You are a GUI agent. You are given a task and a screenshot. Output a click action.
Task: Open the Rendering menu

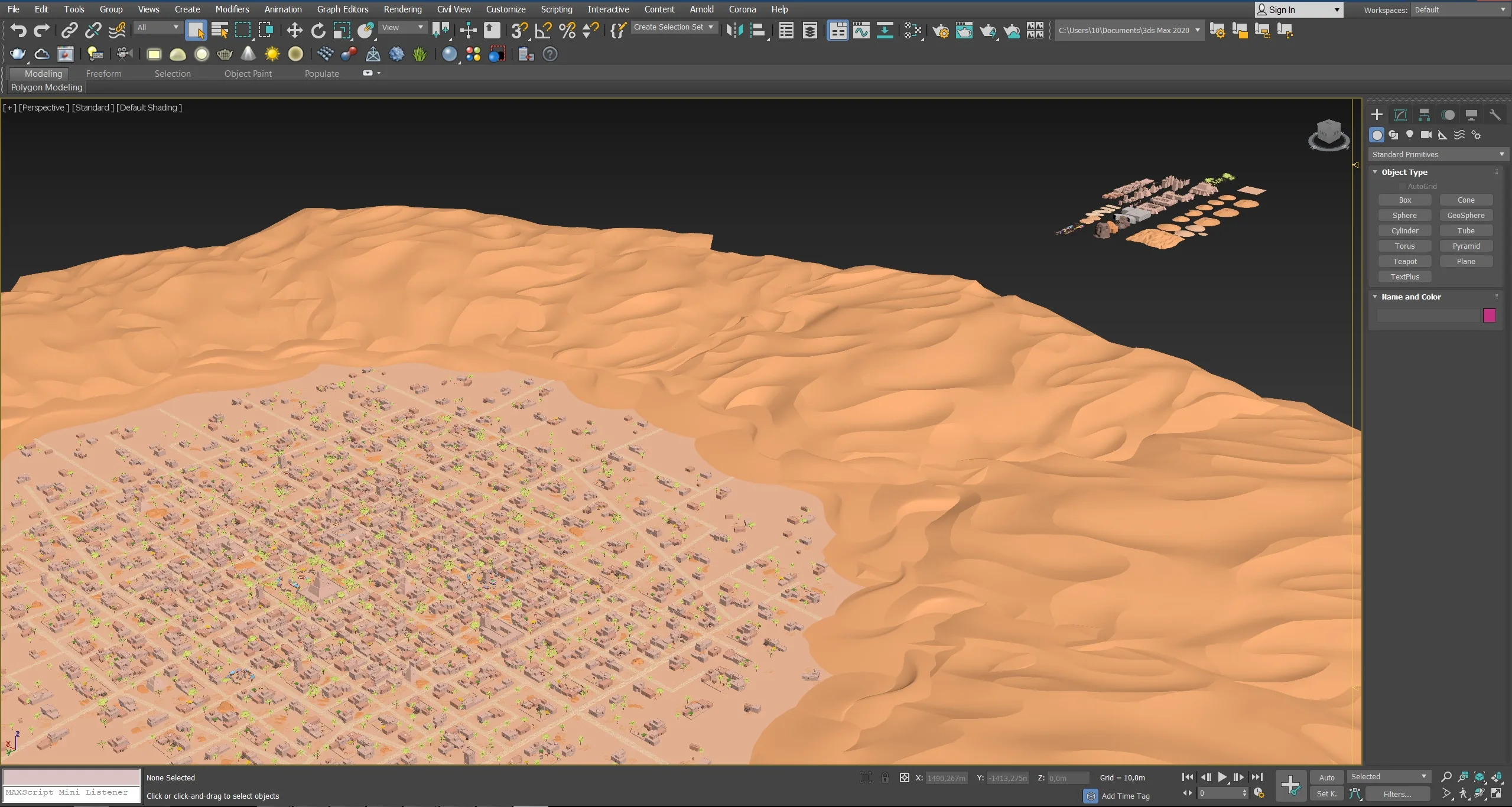(402, 9)
